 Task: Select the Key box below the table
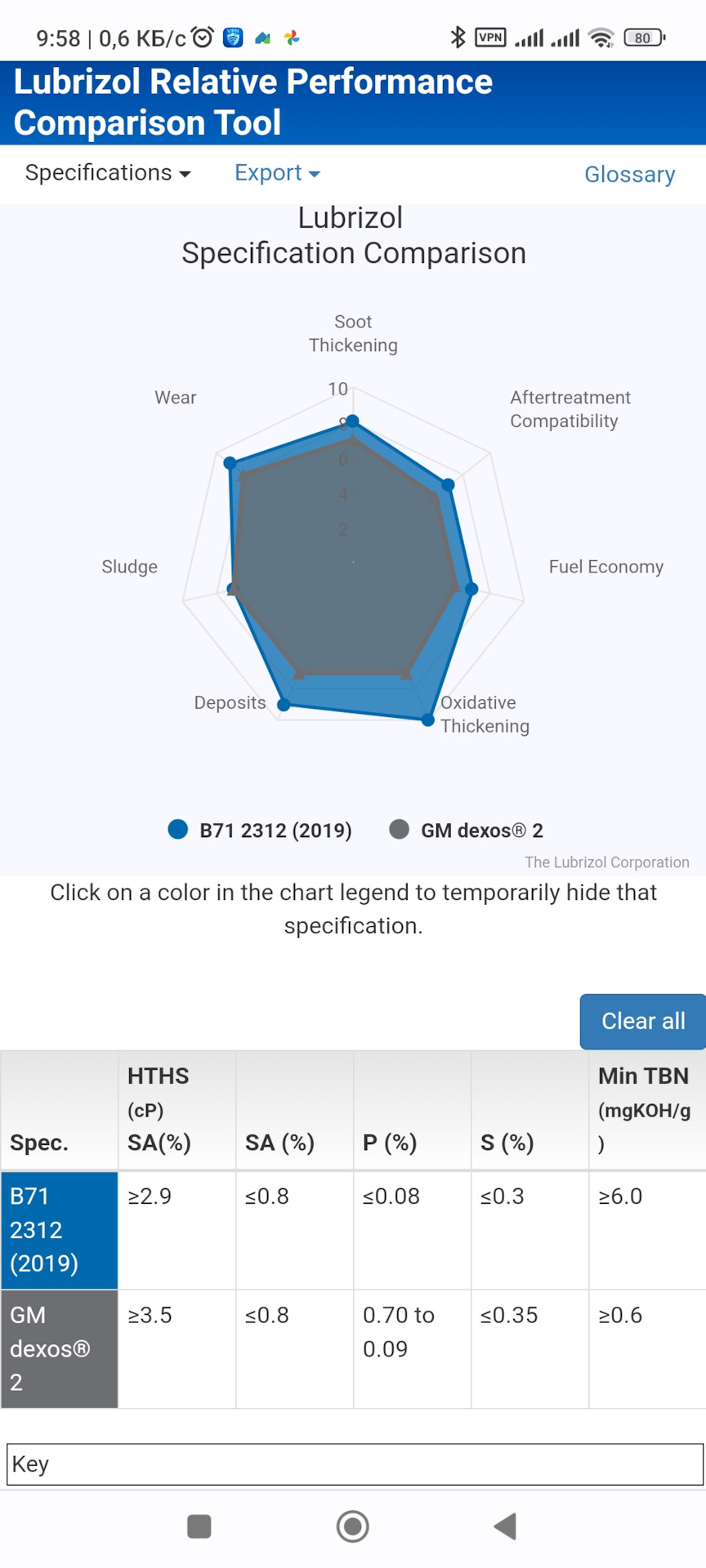coord(355,1464)
